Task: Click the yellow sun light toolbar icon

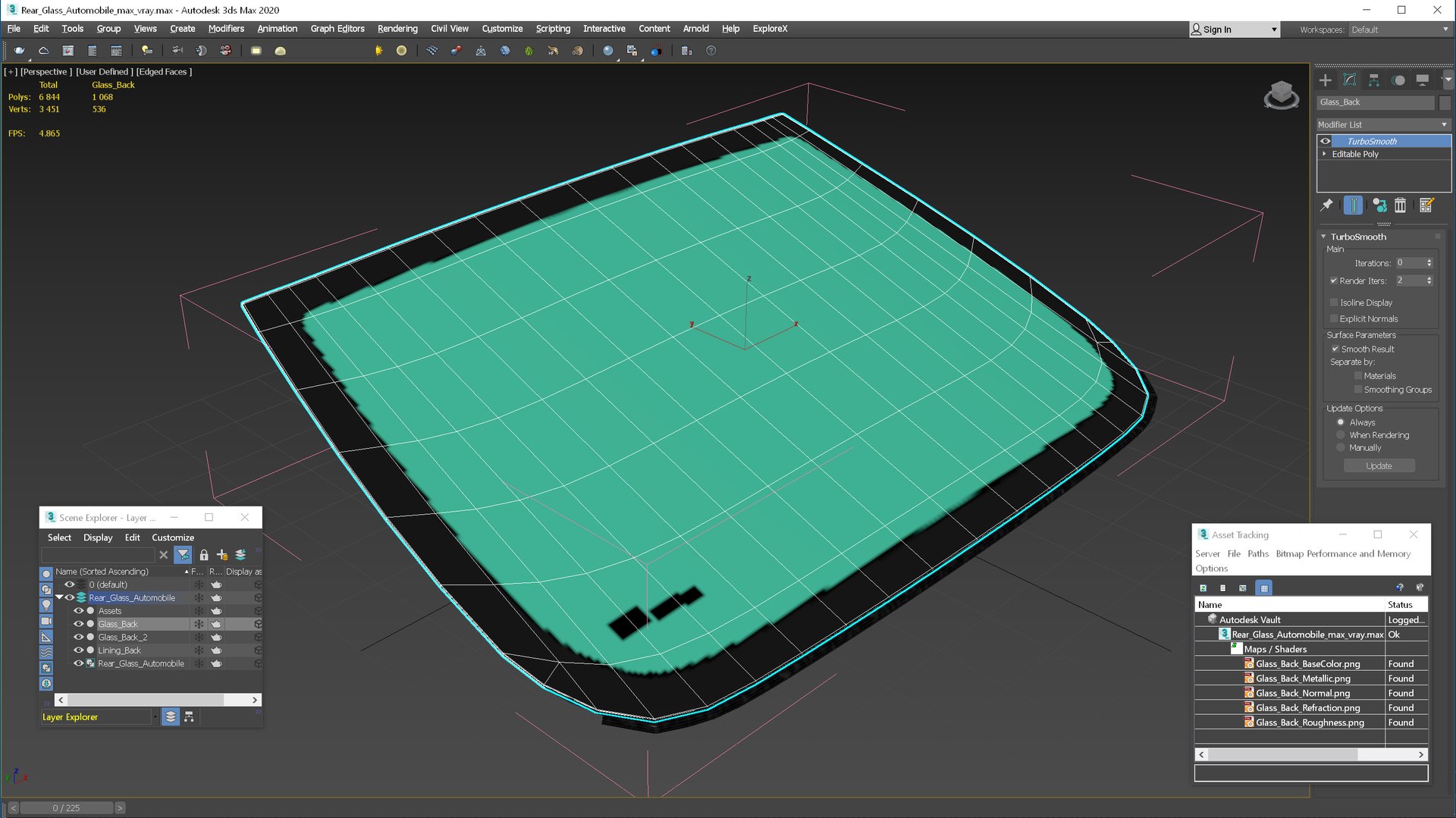Action: [x=378, y=51]
